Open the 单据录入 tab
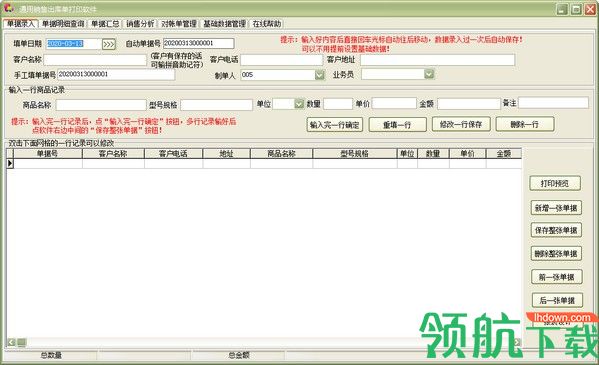 click(x=21, y=24)
